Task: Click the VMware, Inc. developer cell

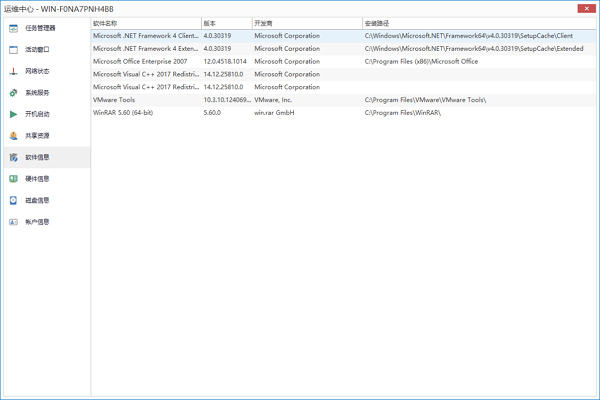Action: pos(273,100)
